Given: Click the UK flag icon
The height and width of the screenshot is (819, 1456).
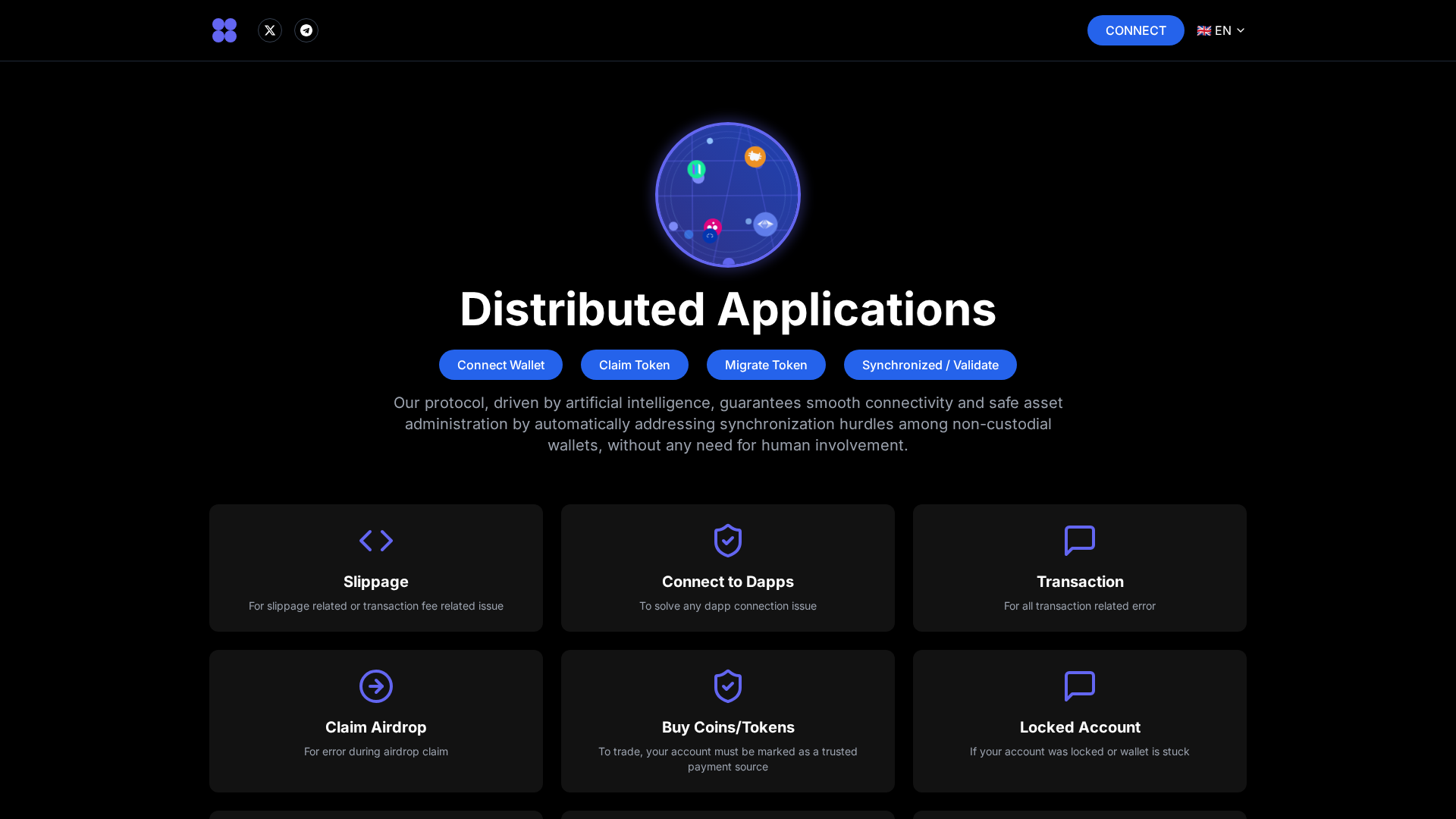Looking at the screenshot, I should [x=1204, y=30].
